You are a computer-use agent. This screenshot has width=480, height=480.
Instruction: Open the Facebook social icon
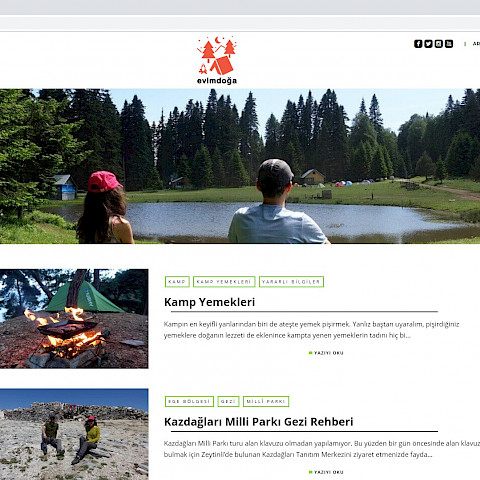click(418, 44)
